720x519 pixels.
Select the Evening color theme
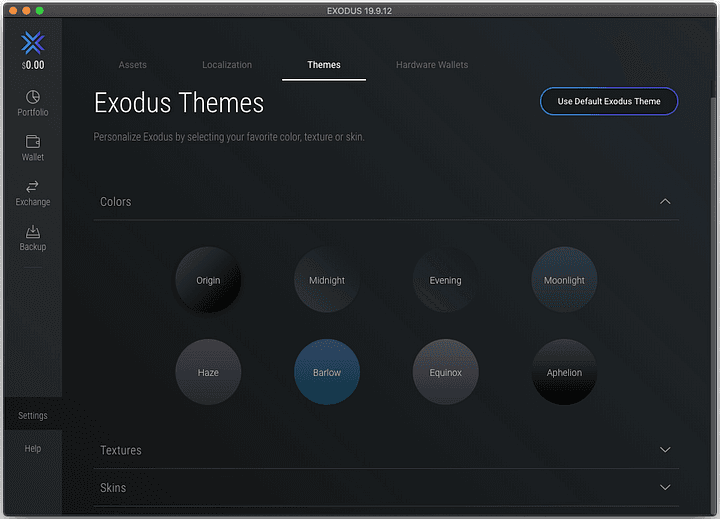(445, 280)
